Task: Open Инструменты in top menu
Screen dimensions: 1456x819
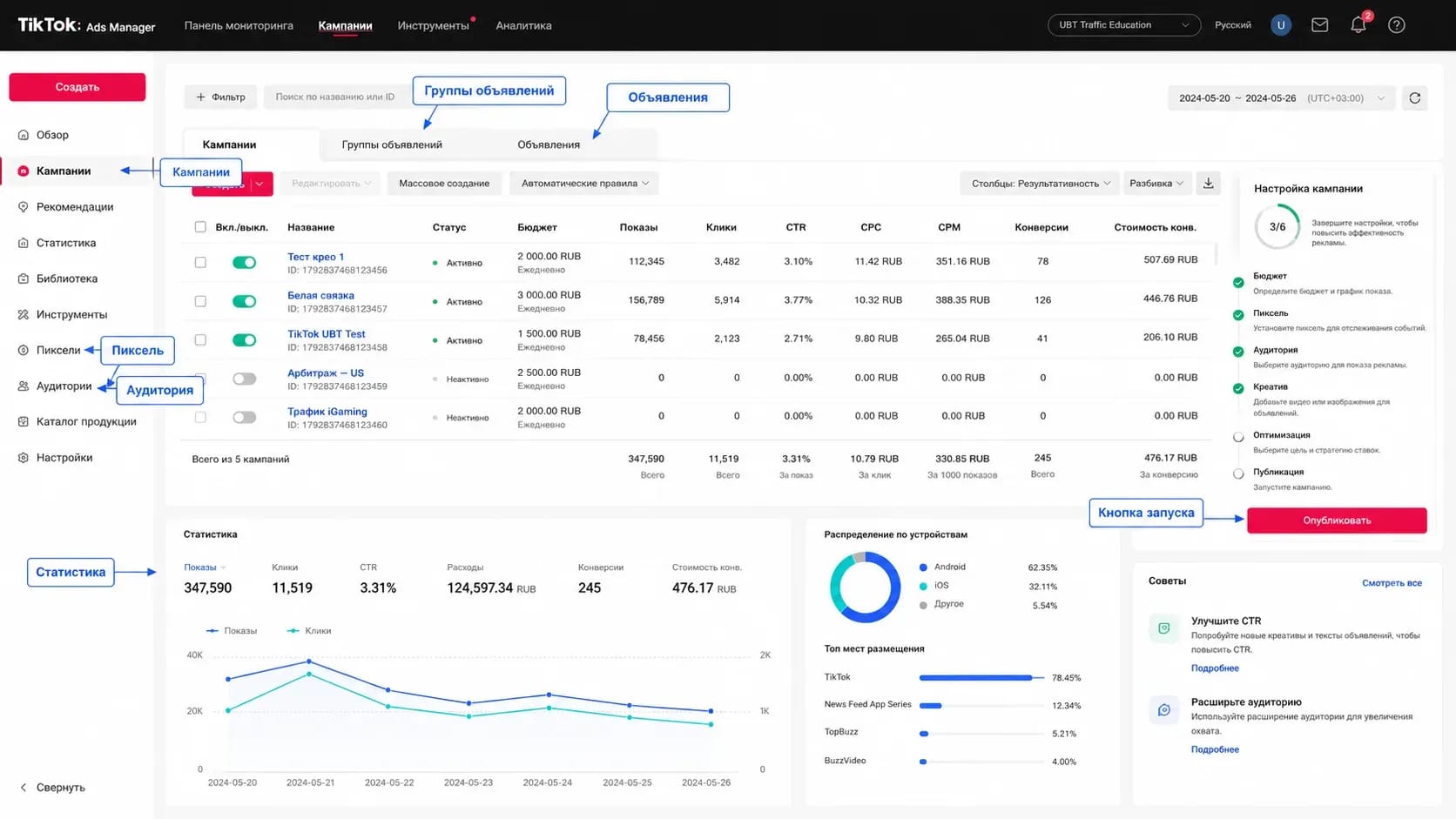Action: pyautogui.click(x=433, y=25)
